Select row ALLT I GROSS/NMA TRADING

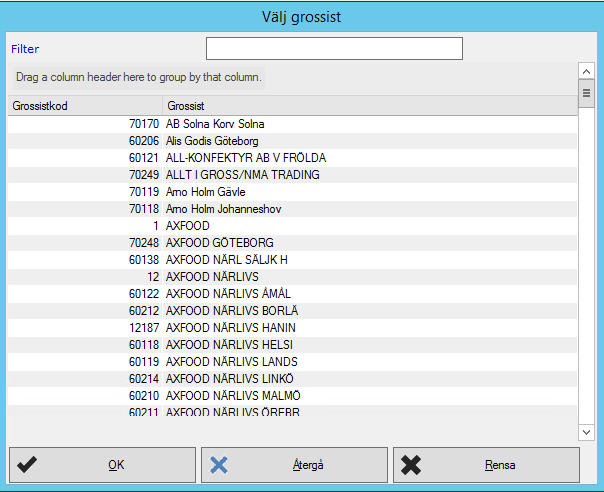tap(292, 175)
